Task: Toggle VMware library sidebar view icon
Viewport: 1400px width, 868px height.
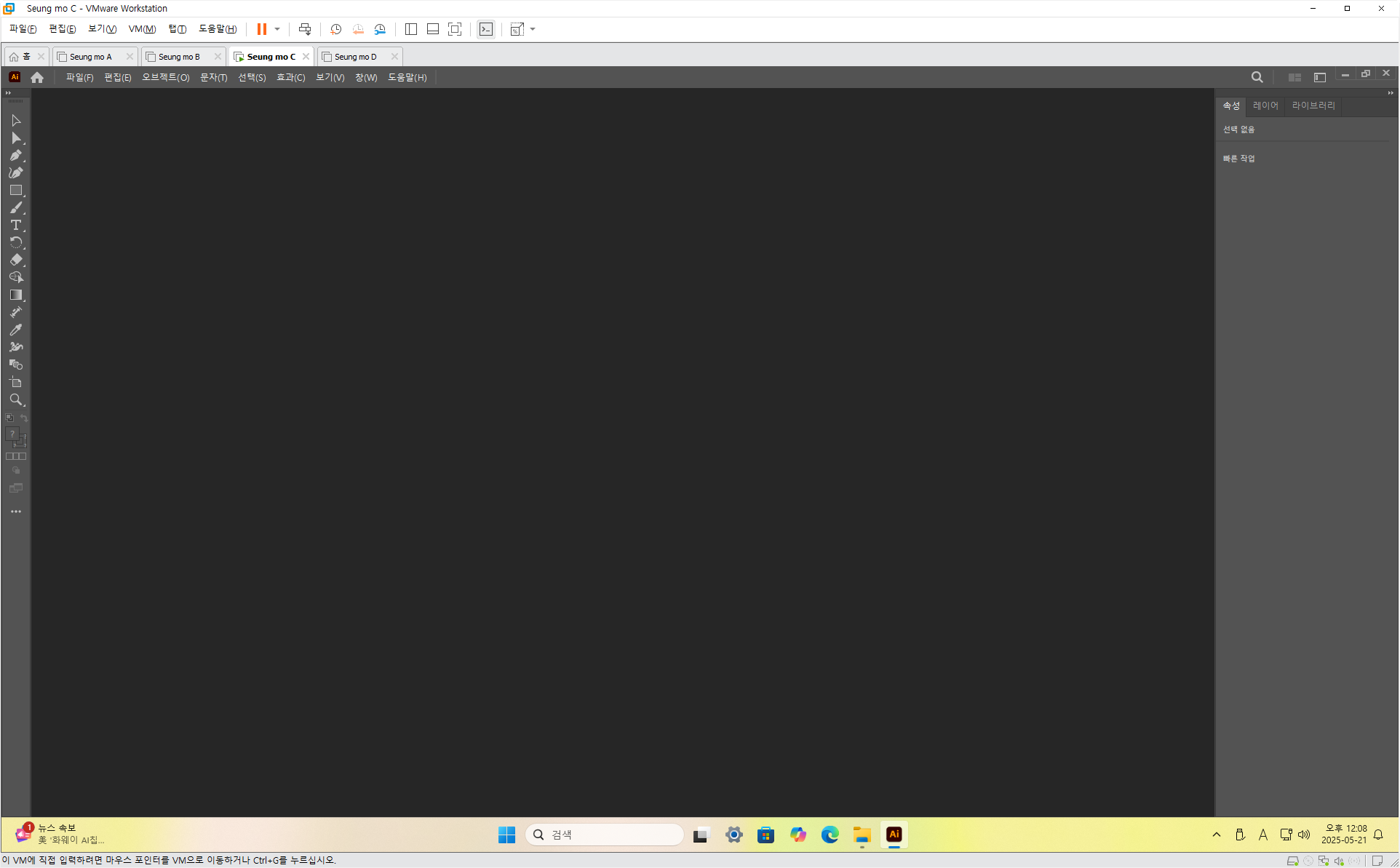Action: 411,29
